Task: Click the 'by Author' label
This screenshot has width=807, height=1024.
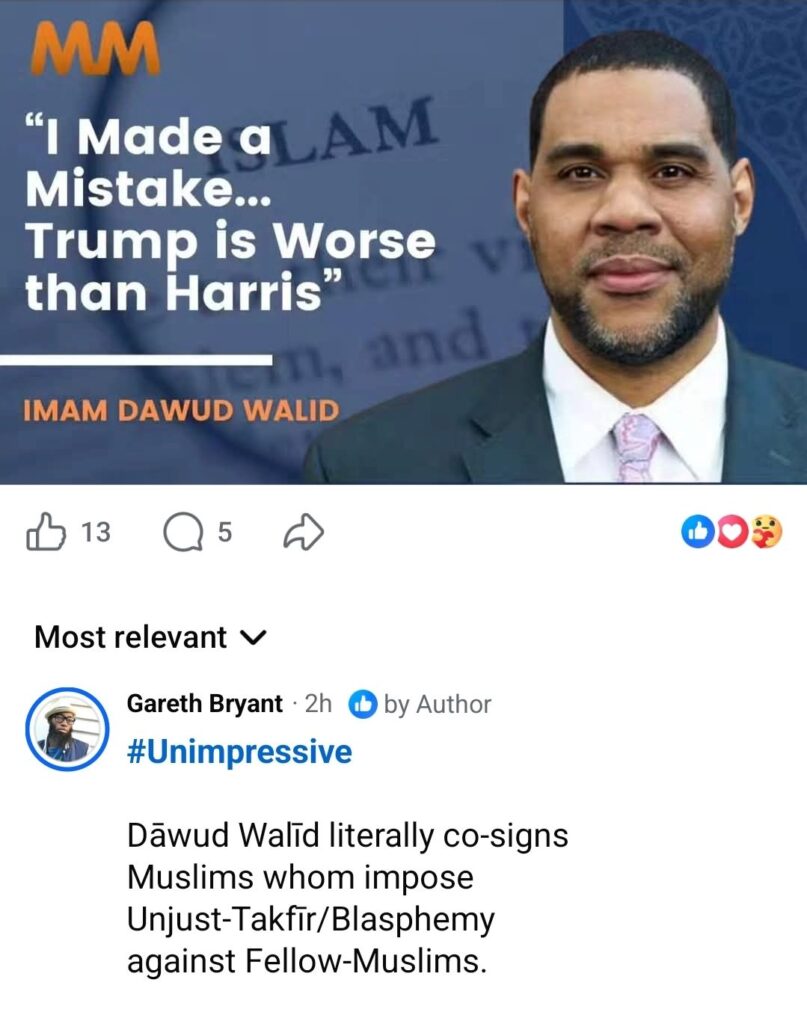Action: 437,705
